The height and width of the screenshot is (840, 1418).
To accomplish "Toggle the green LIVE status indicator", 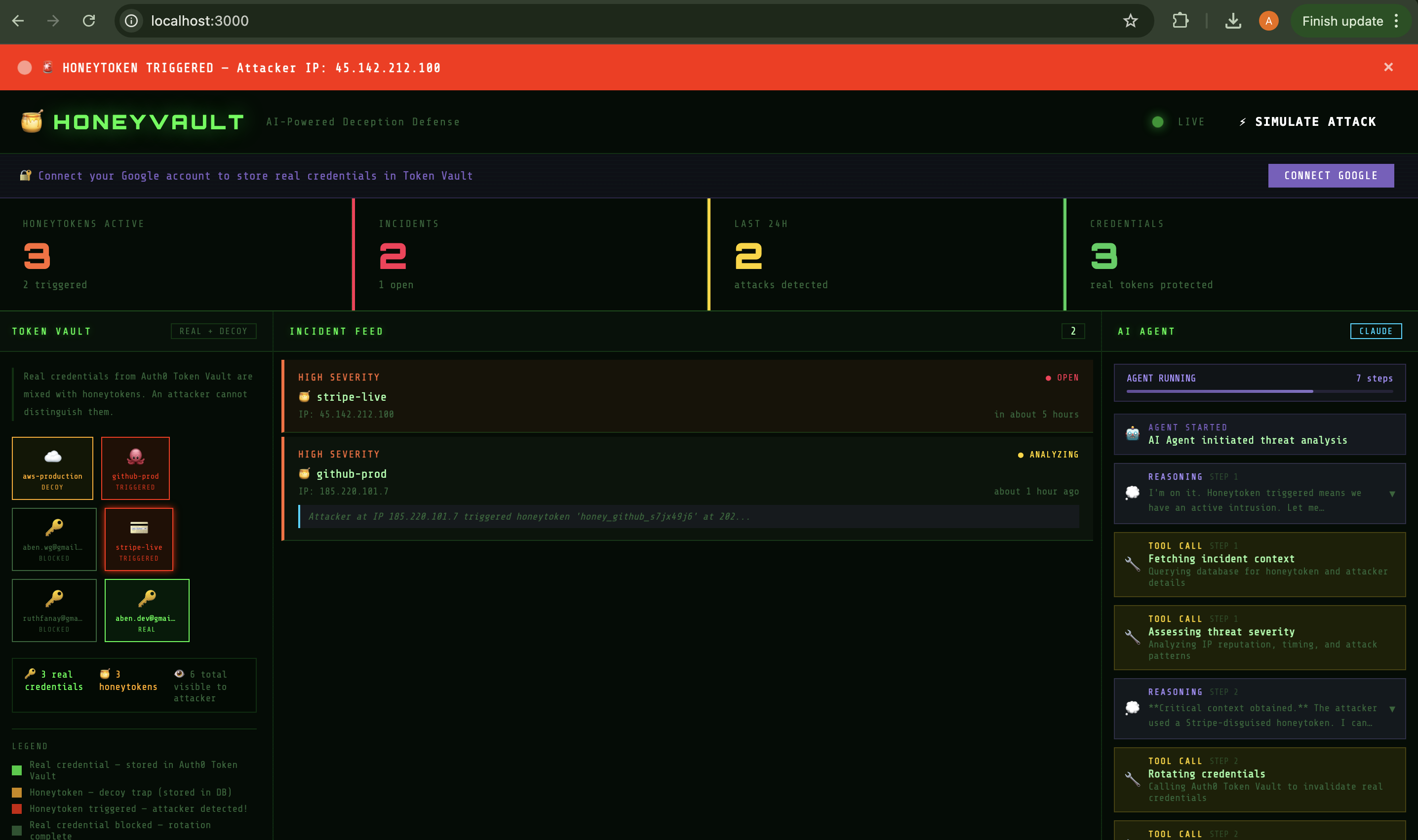I will [x=1157, y=122].
